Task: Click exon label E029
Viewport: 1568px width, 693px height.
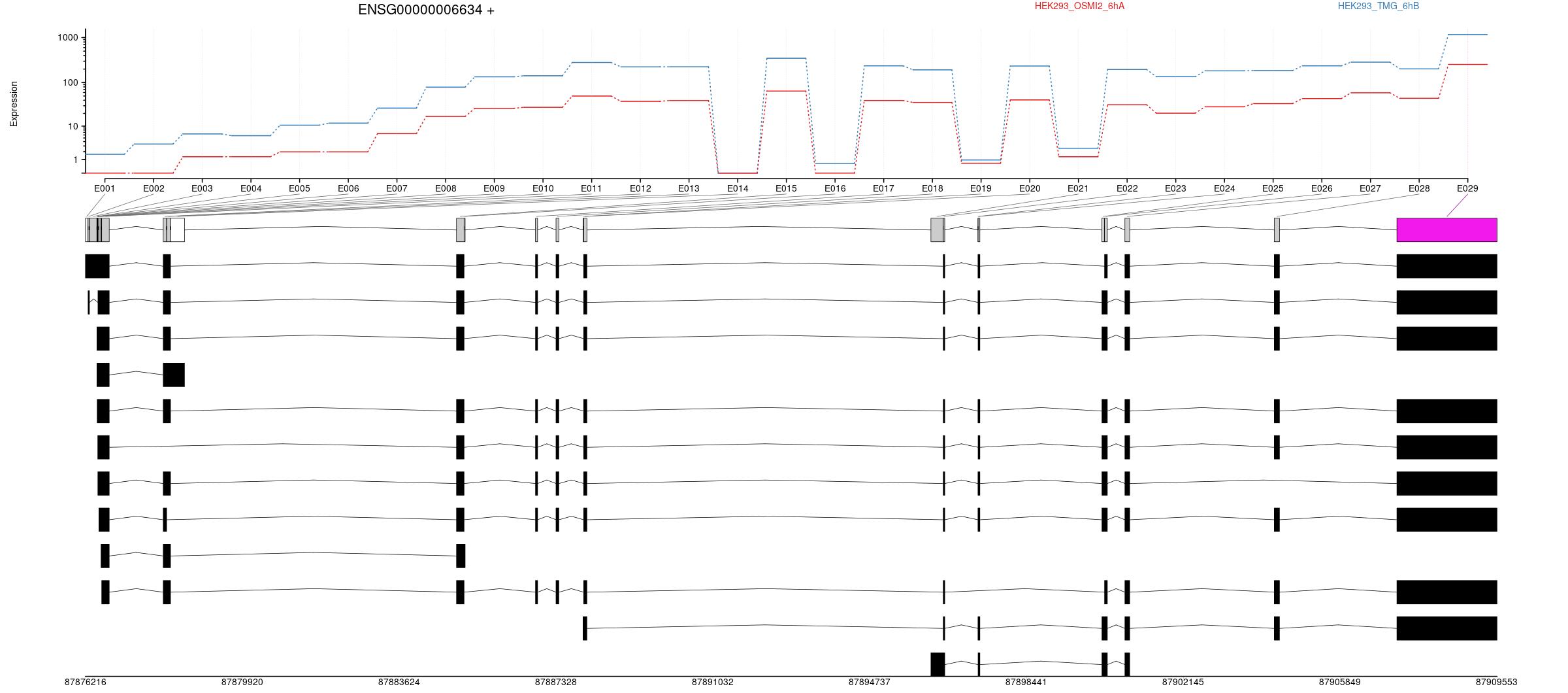Action: pyautogui.click(x=1467, y=188)
